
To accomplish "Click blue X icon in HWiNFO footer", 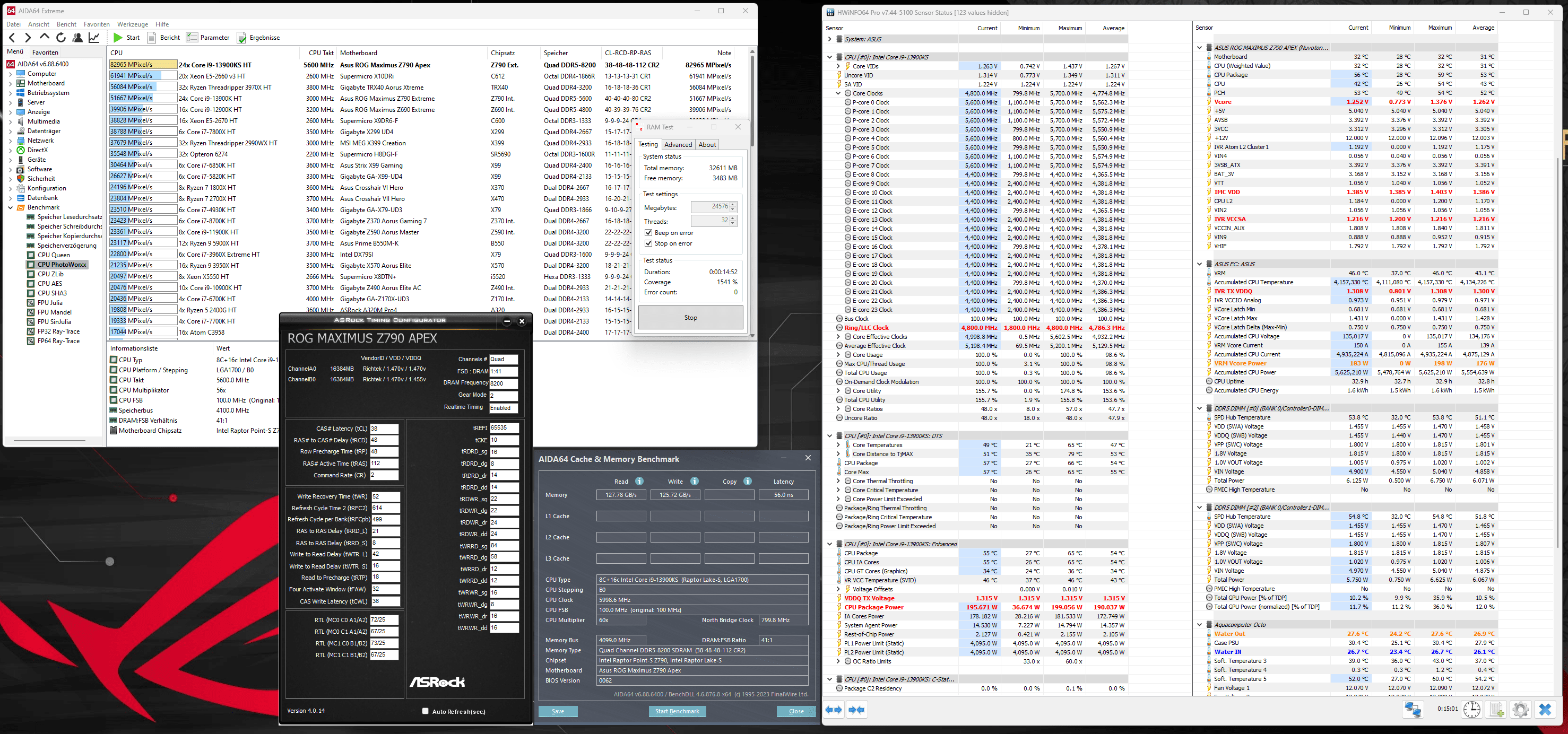I will 1545,710.
